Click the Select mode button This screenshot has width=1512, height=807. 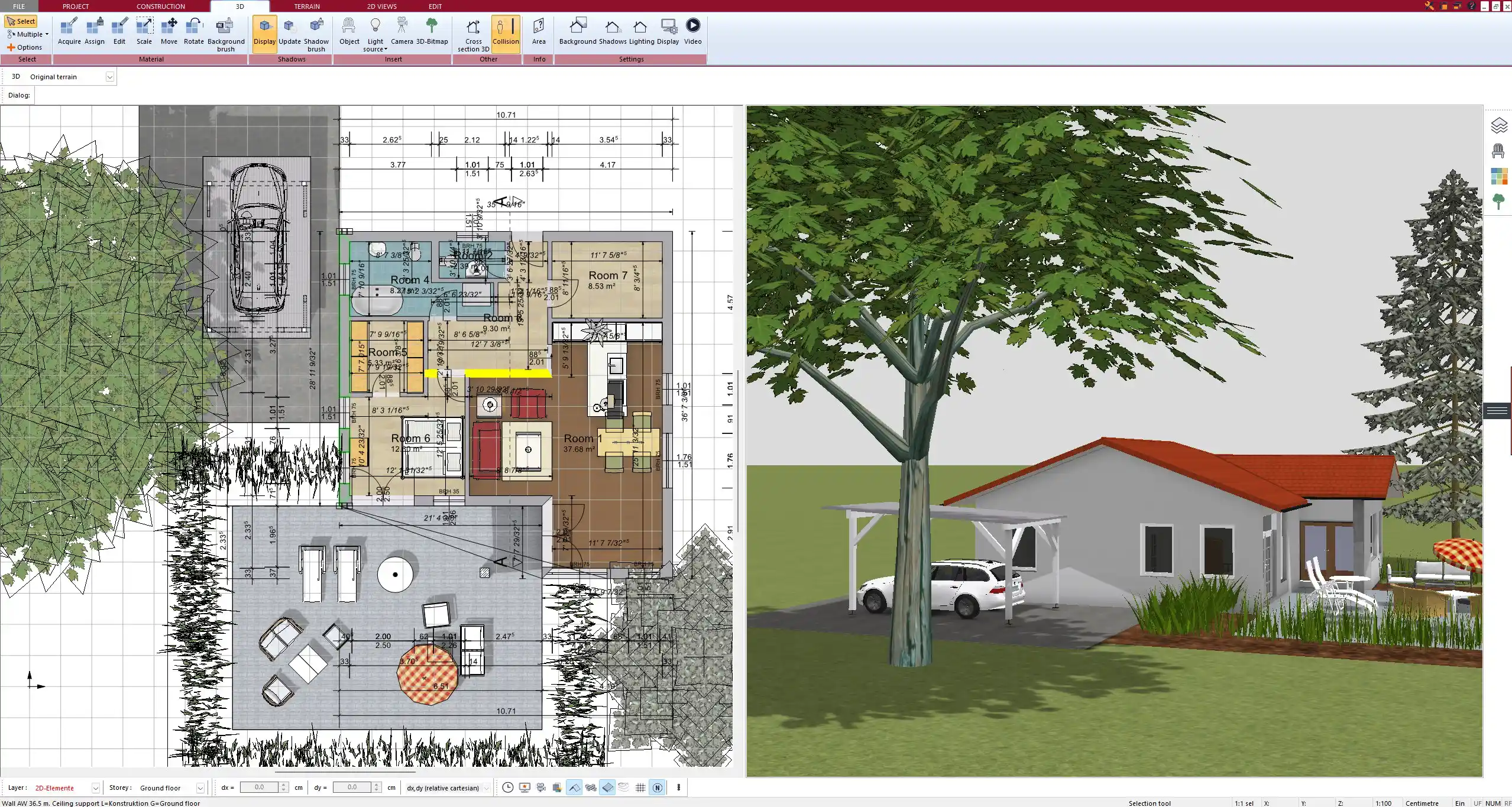click(21, 21)
